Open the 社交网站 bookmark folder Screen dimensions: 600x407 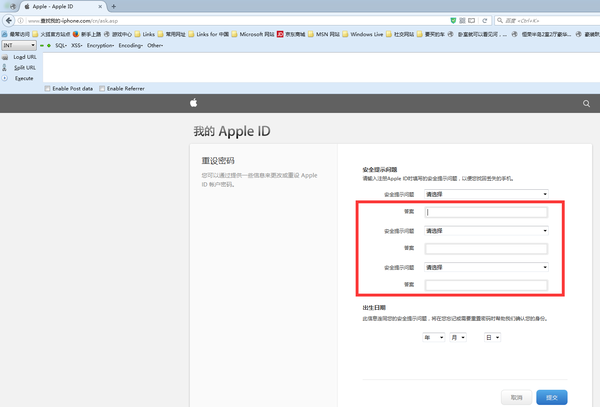pos(400,34)
